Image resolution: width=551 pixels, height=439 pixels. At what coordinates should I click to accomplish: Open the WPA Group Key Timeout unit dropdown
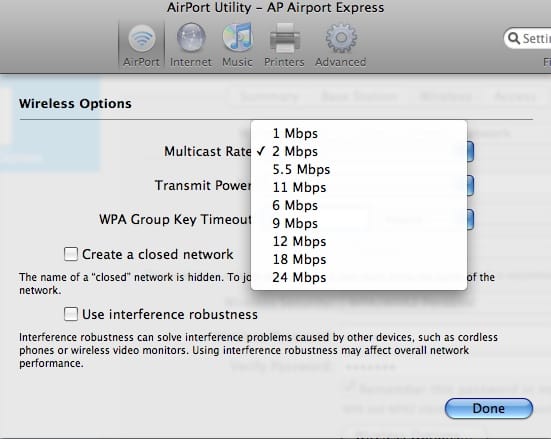(470, 219)
